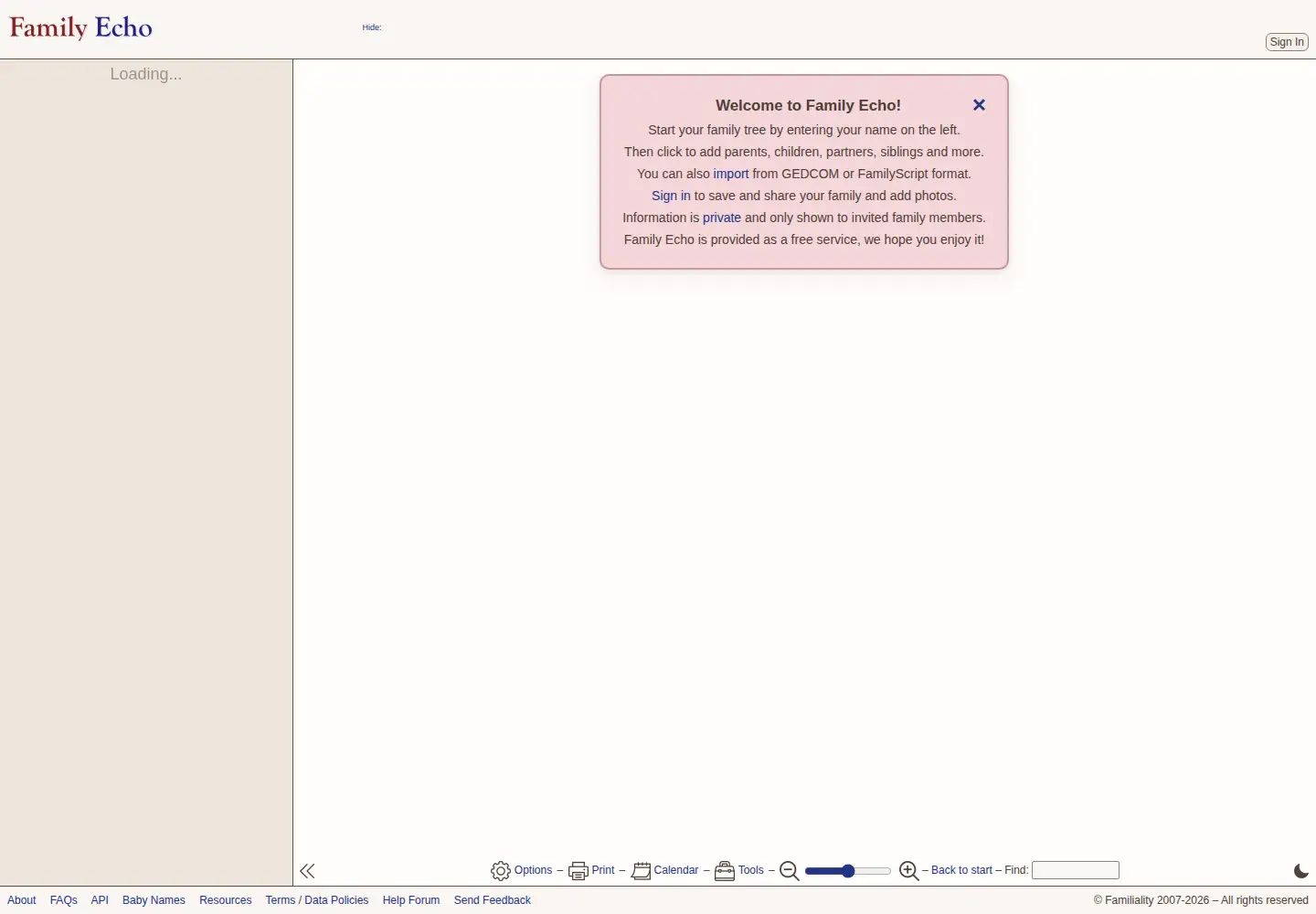The width and height of the screenshot is (1316, 914).
Task: Open the Tools toolbox icon
Action: click(x=725, y=871)
